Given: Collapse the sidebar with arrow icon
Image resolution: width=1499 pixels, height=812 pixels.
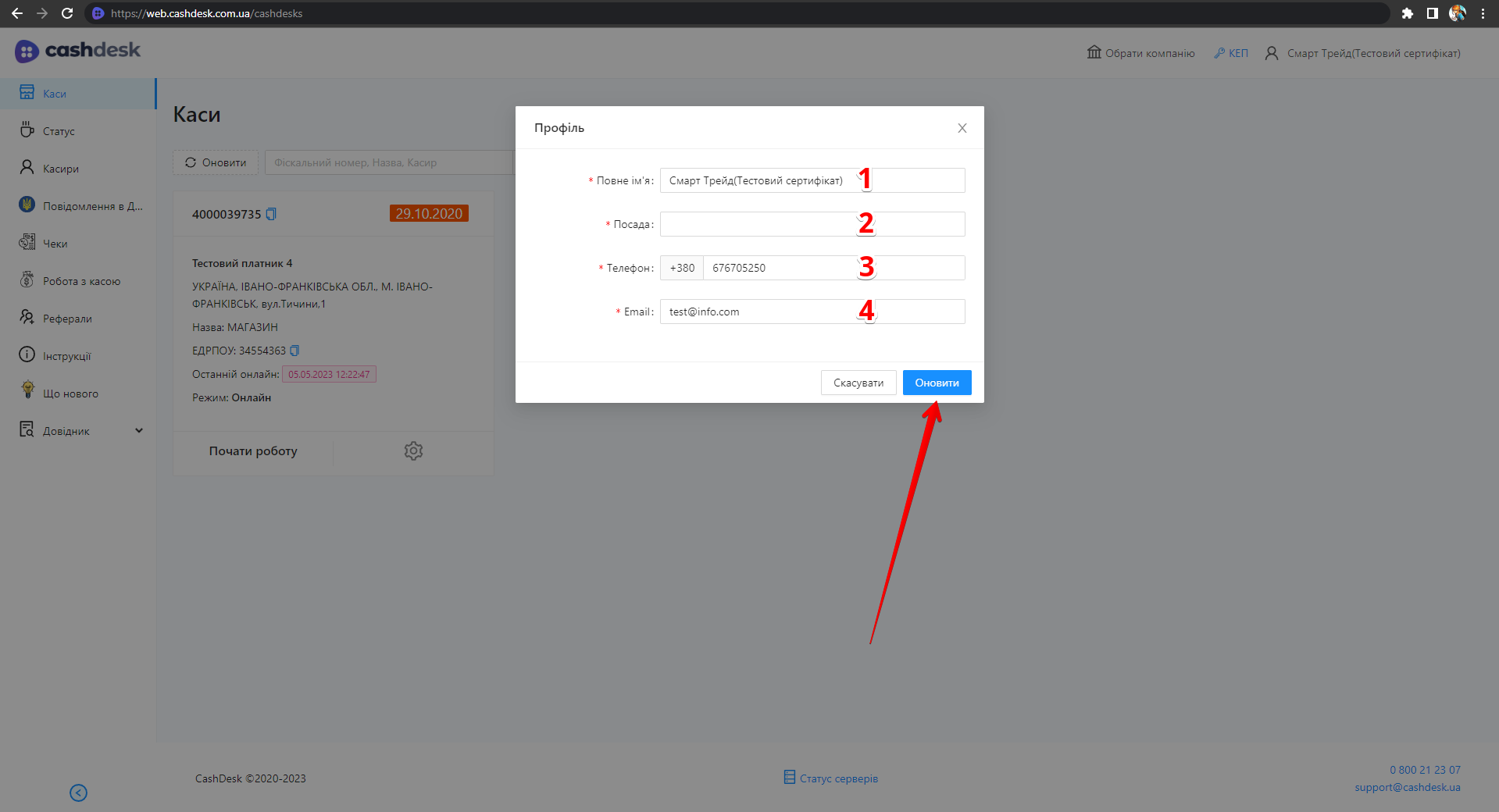Looking at the screenshot, I should [78, 792].
